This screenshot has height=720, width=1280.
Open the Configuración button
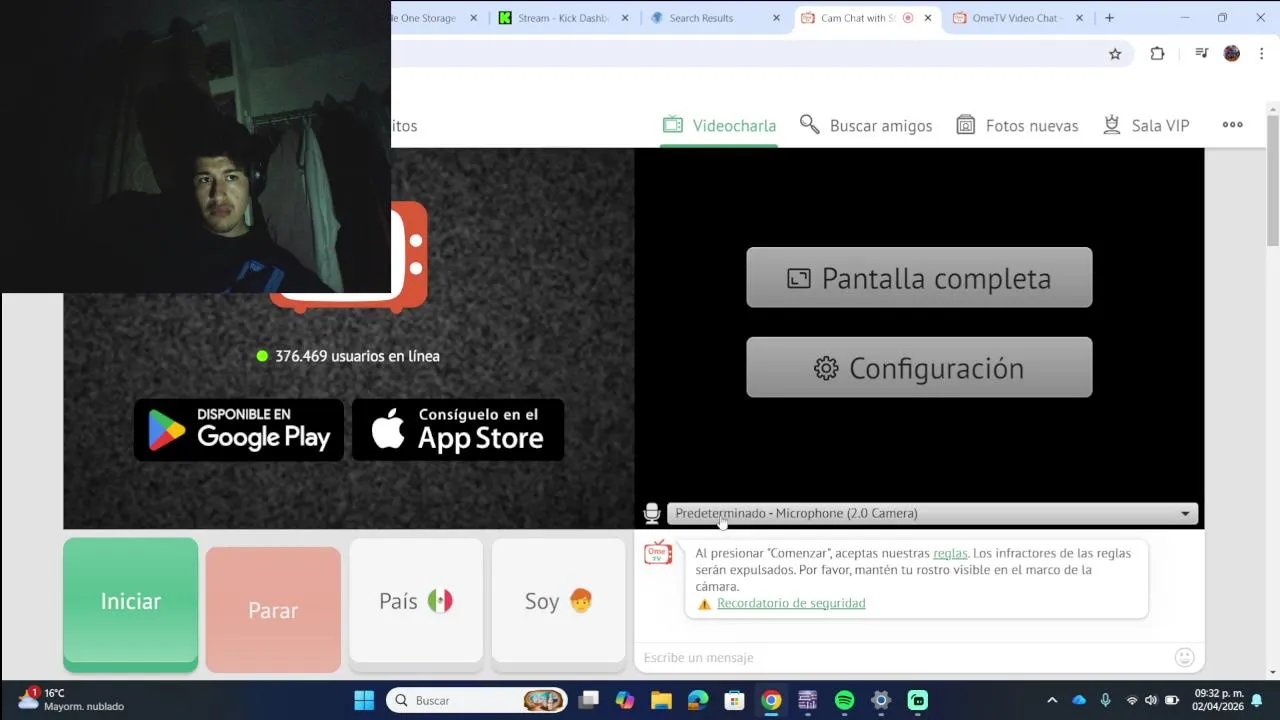pos(919,368)
